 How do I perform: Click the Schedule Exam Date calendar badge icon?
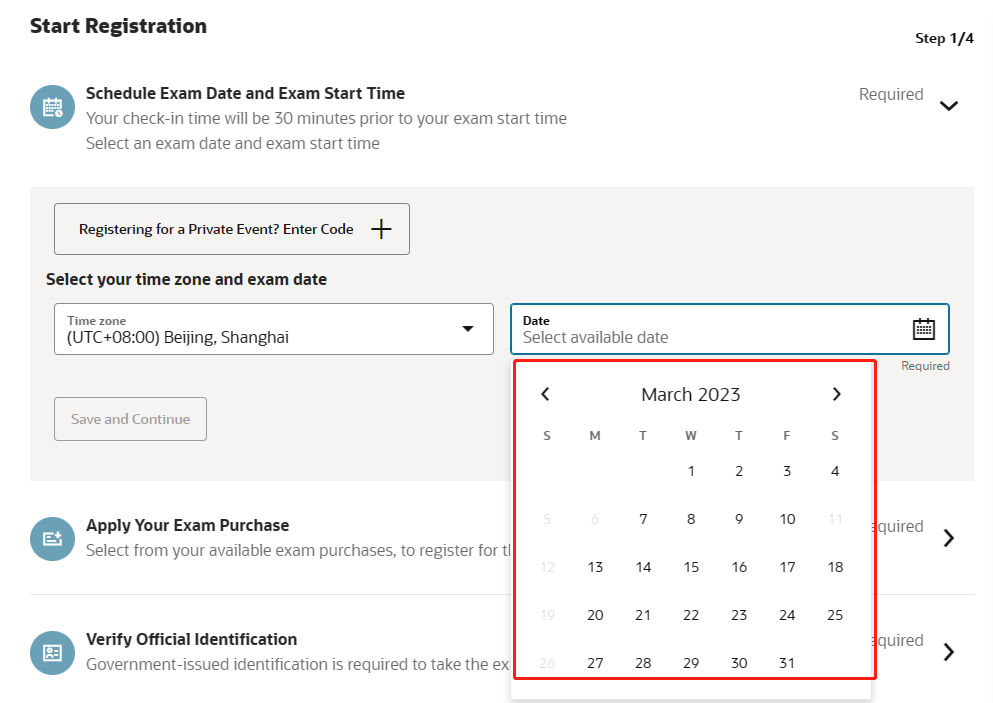(53, 107)
